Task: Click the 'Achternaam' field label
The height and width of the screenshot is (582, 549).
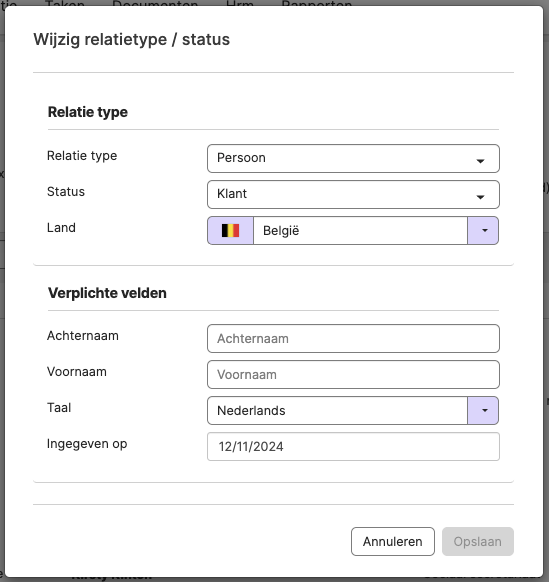Action: 83,336
